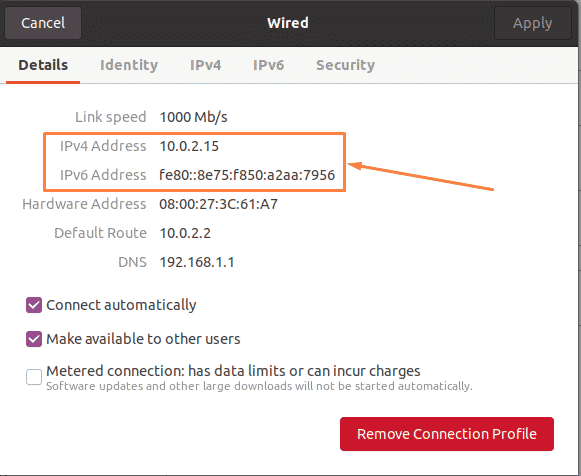Click the Apply button
Screen dimensions: 581x476
[532, 23]
